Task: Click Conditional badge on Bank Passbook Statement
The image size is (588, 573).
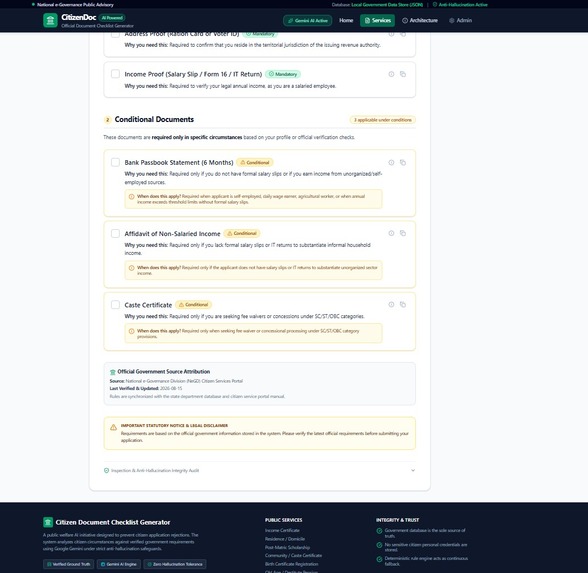Action: [255, 162]
